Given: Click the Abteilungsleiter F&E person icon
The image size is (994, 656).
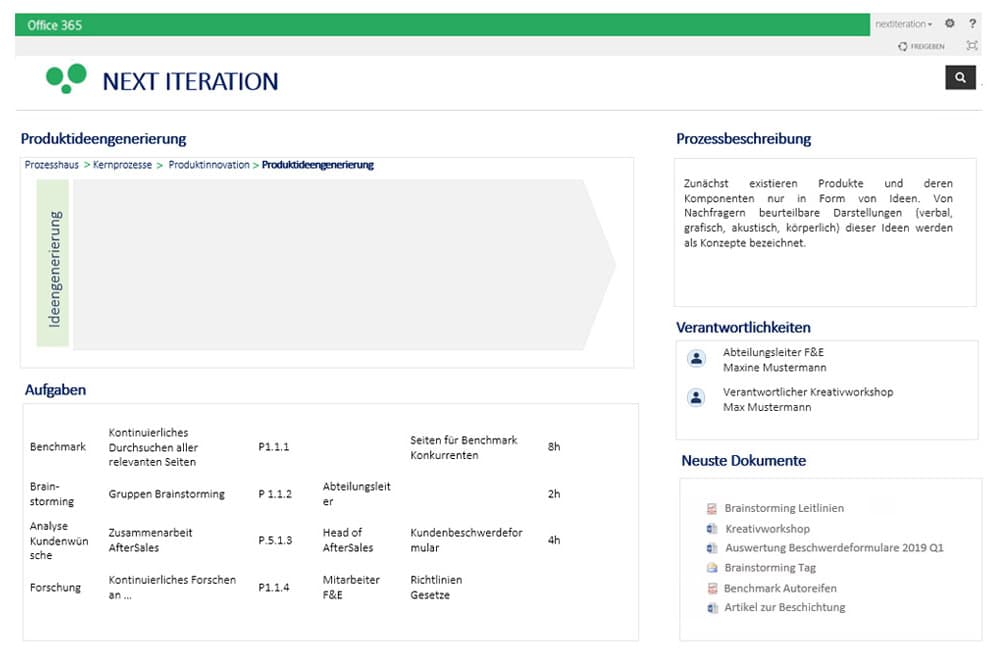Looking at the screenshot, I should (696, 359).
